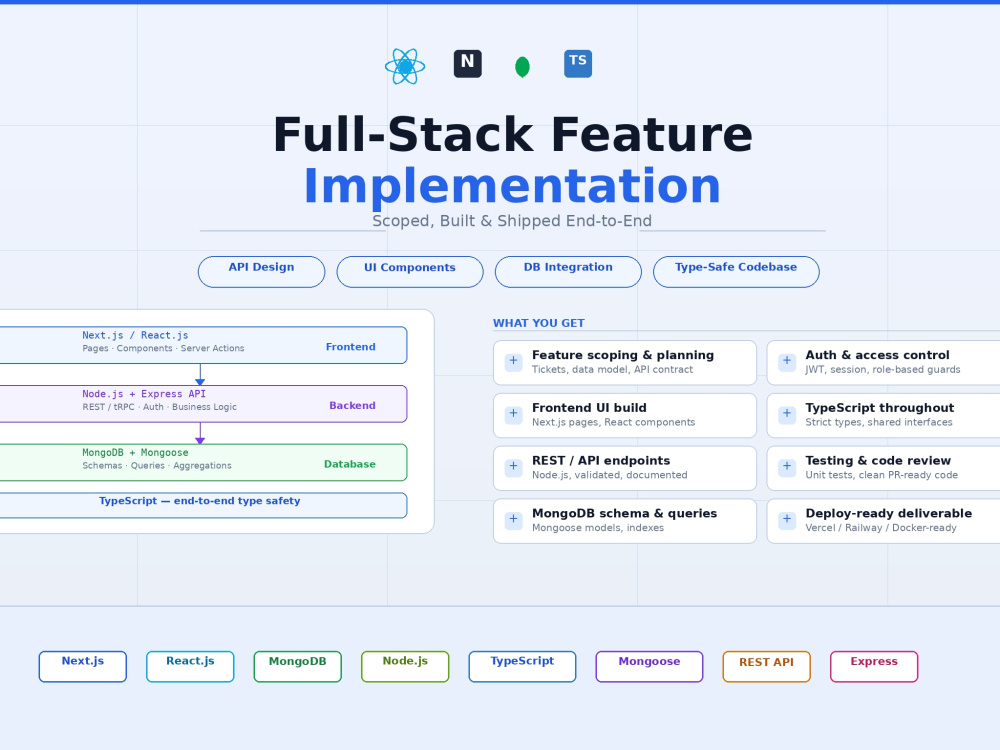
Task: Click the green MongoDB leaf icon
Action: 522,66
